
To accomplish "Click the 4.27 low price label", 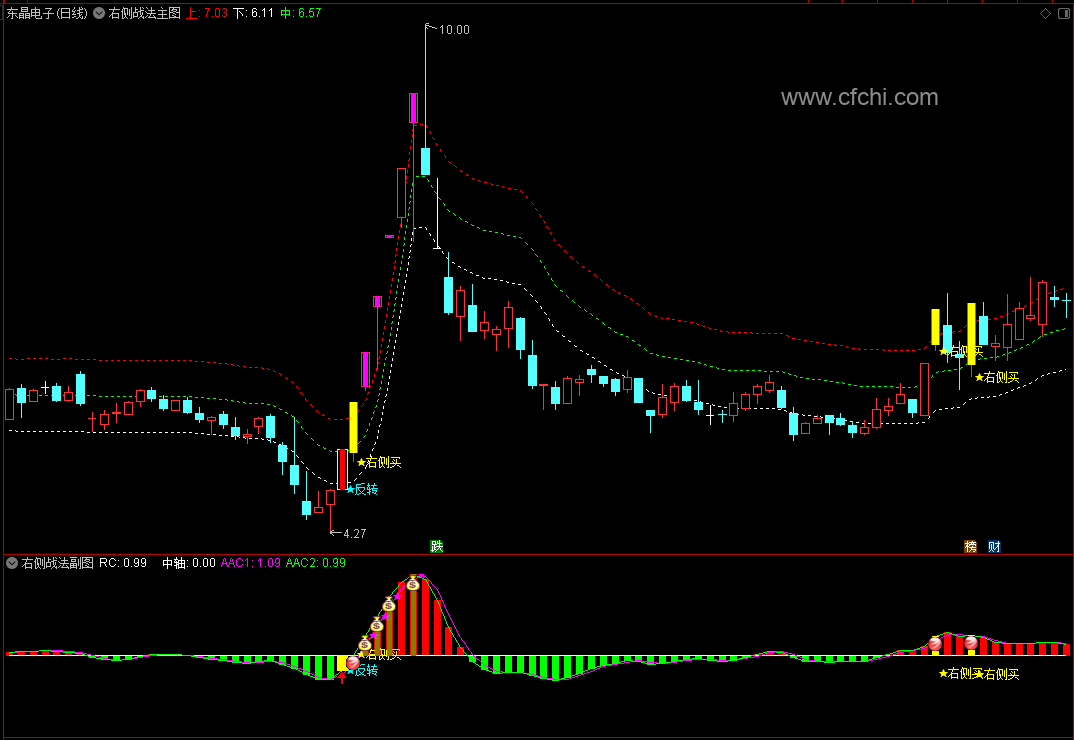I will (x=354, y=533).
